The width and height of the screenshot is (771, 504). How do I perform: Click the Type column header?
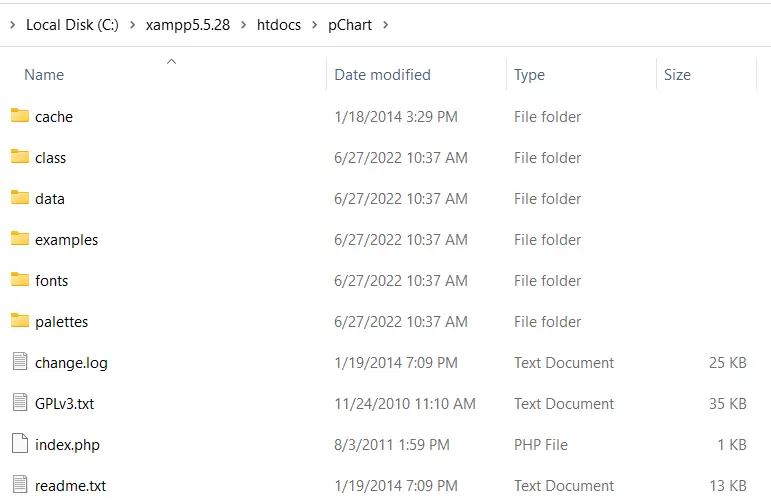coord(529,75)
